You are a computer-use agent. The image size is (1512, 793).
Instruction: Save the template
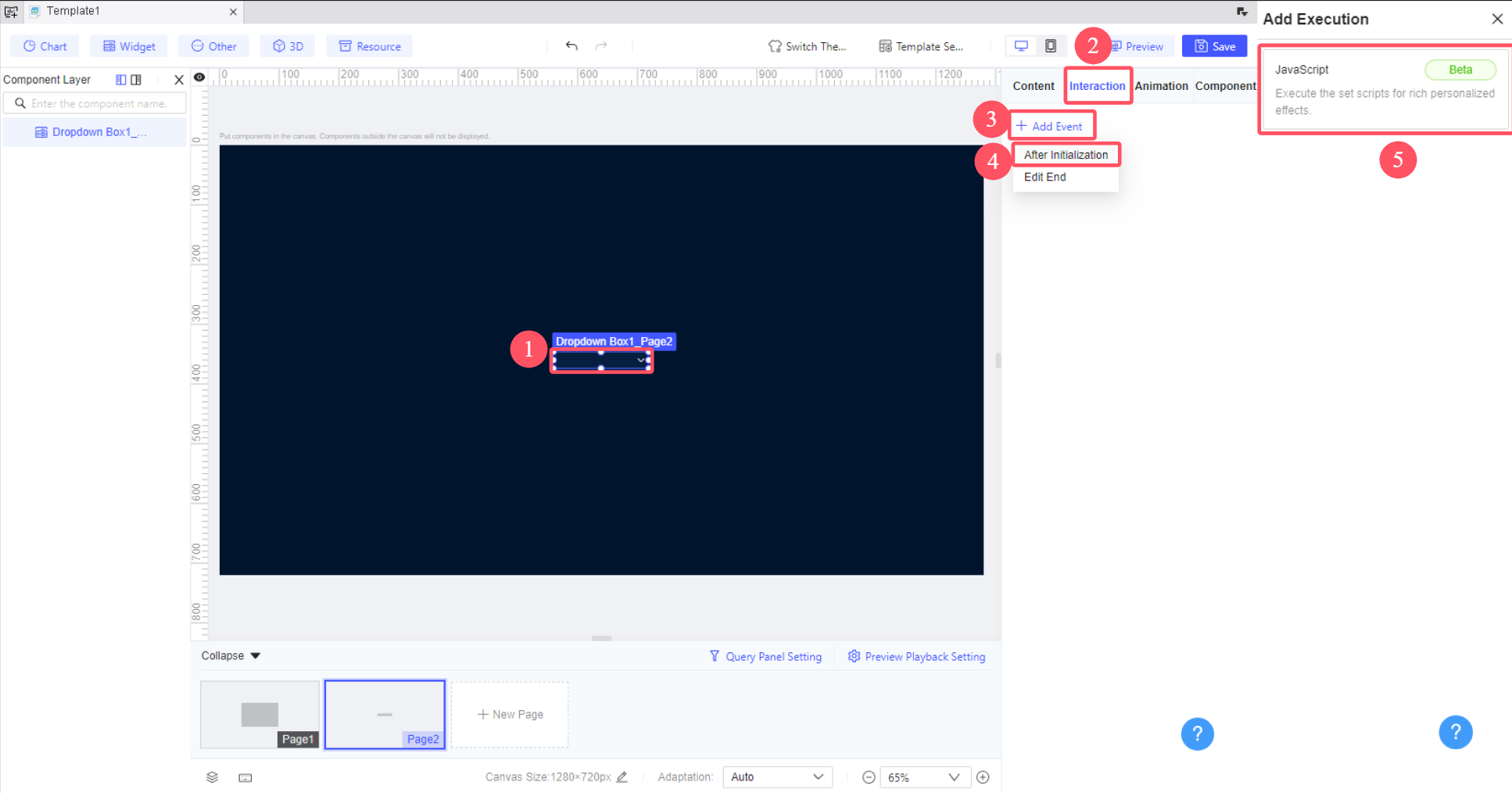tap(1215, 46)
